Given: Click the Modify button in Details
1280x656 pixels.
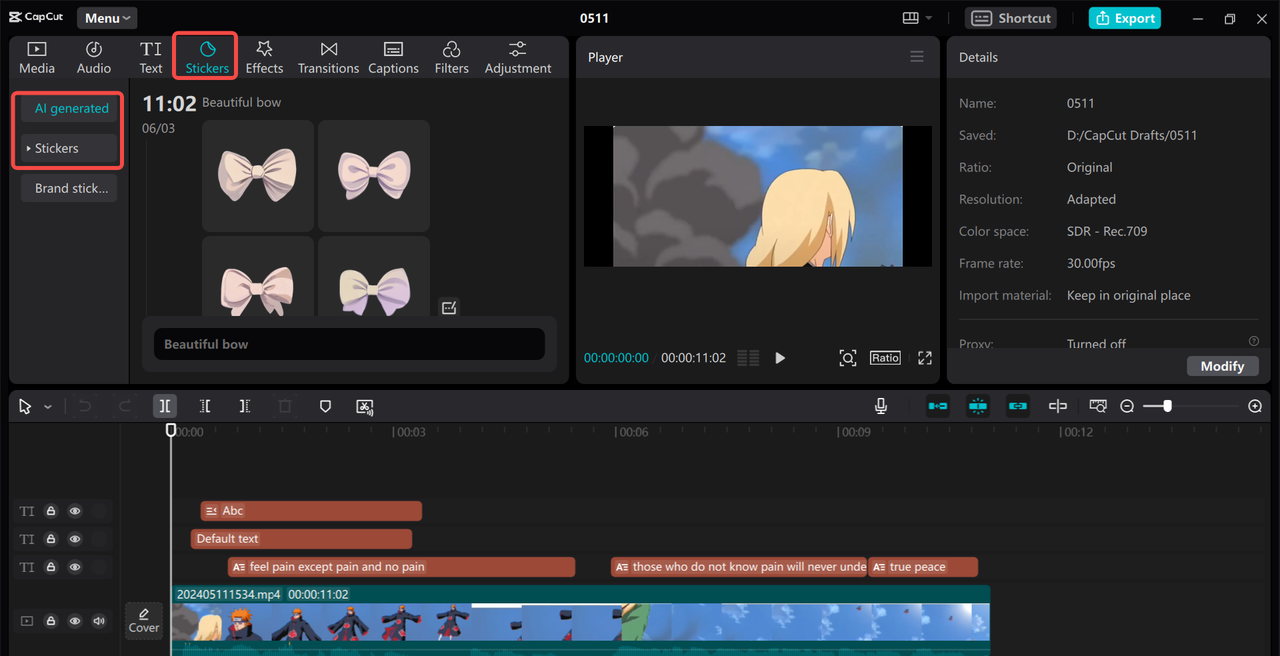Looking at the screenshot, I should click(x=1222, y=366).
